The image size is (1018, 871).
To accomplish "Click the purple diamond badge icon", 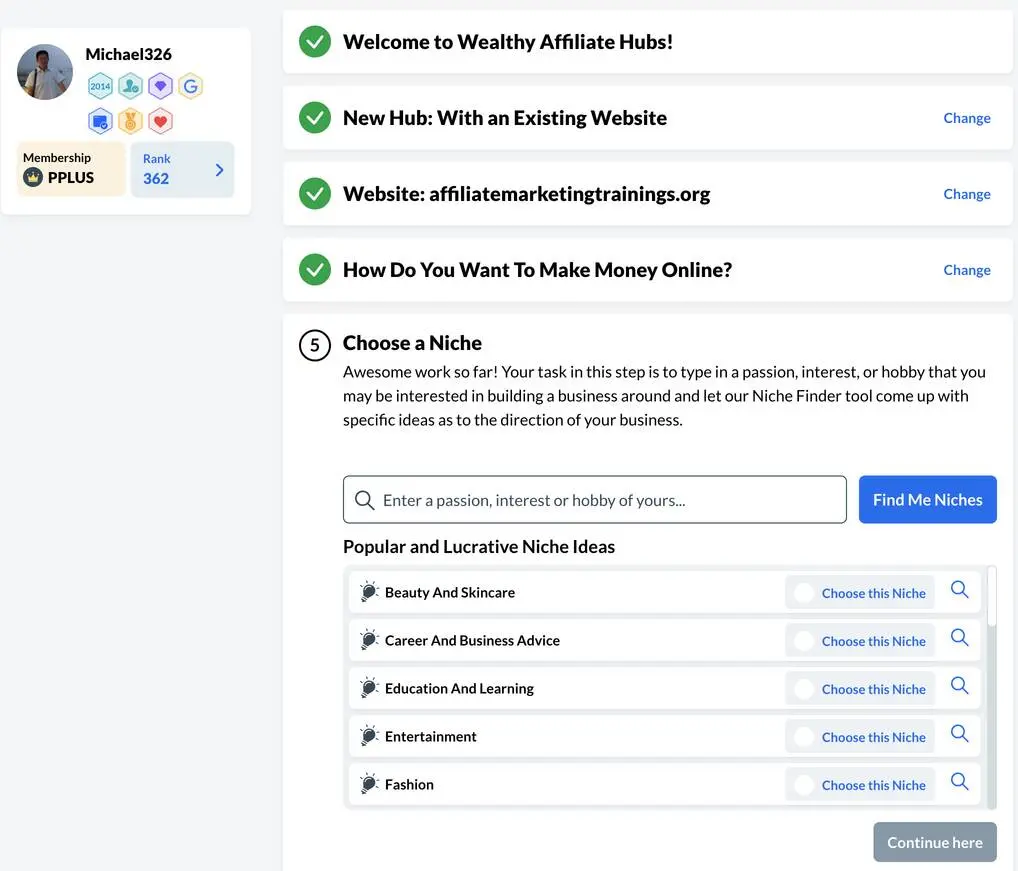I will [160, 86].
